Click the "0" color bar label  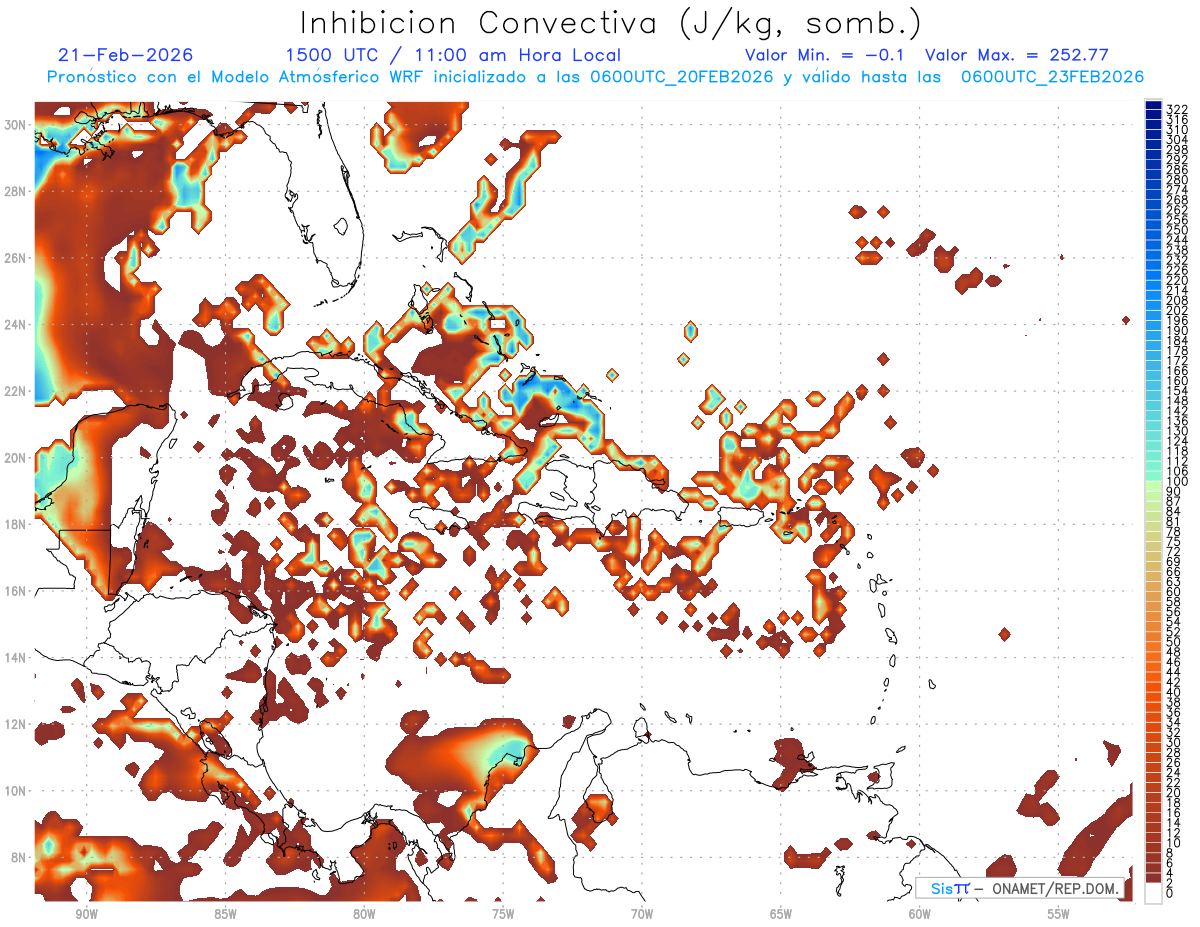tap(1170, 894)
